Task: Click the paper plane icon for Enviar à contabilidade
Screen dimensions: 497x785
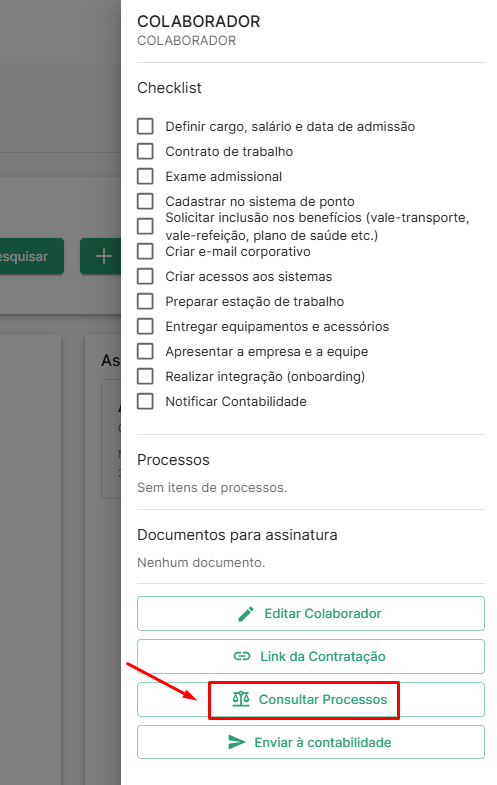Action: [x=236, y=742]
